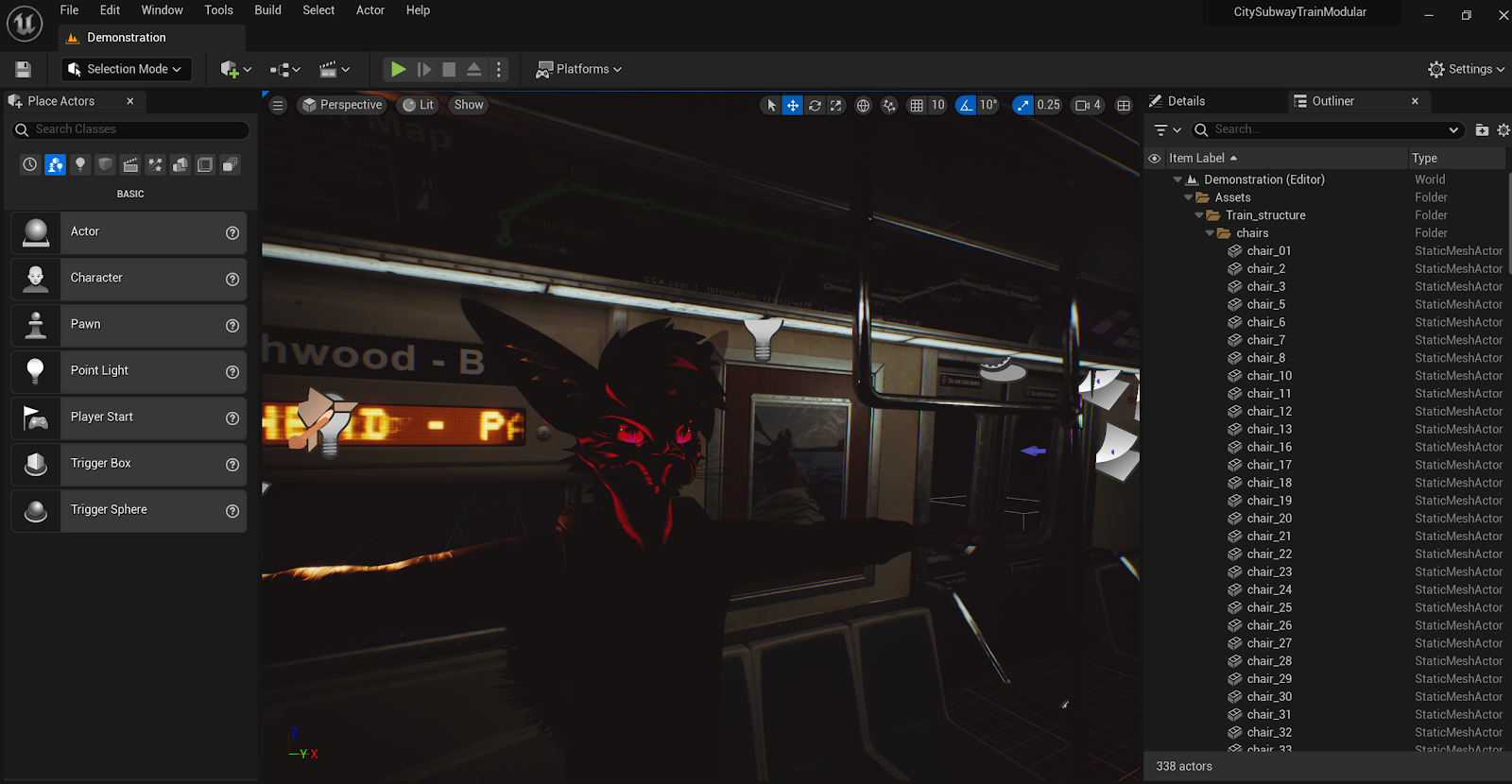Viewport: 1512px width, 784px height.
Task: Open the File menu
Action: 69,10
